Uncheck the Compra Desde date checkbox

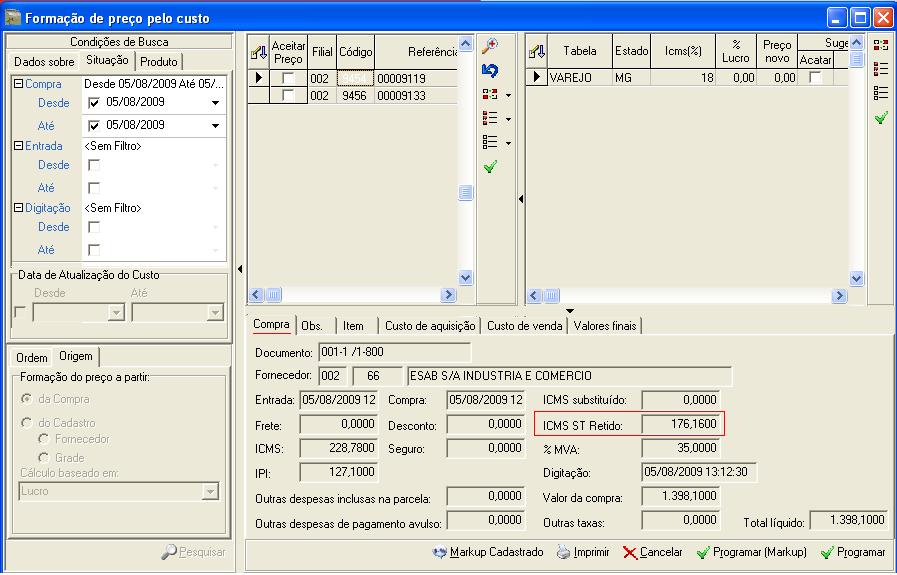95,103
